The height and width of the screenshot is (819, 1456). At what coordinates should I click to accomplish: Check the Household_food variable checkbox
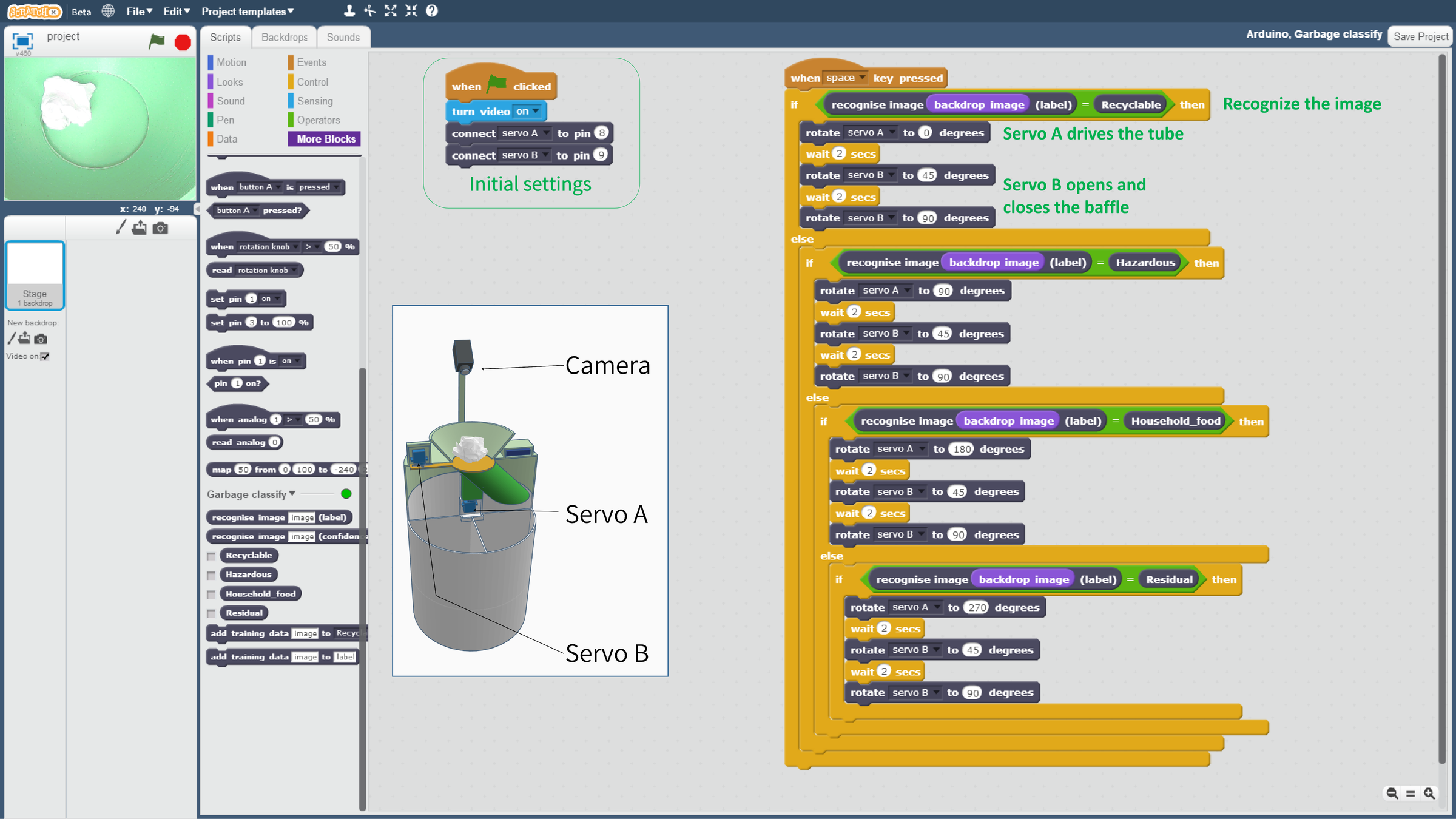[211, 595]
